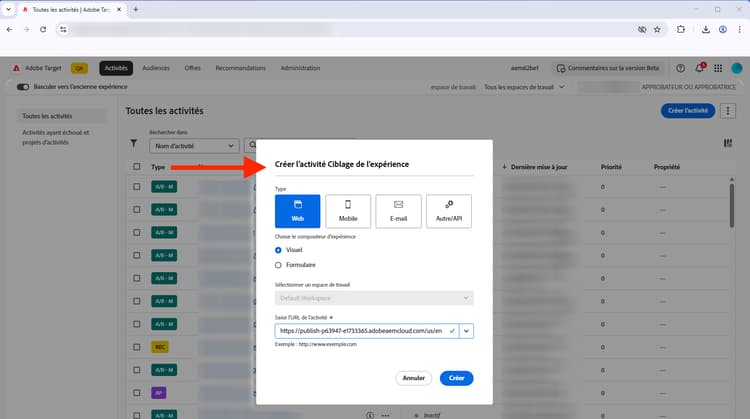Open the Activités tab

116,68
